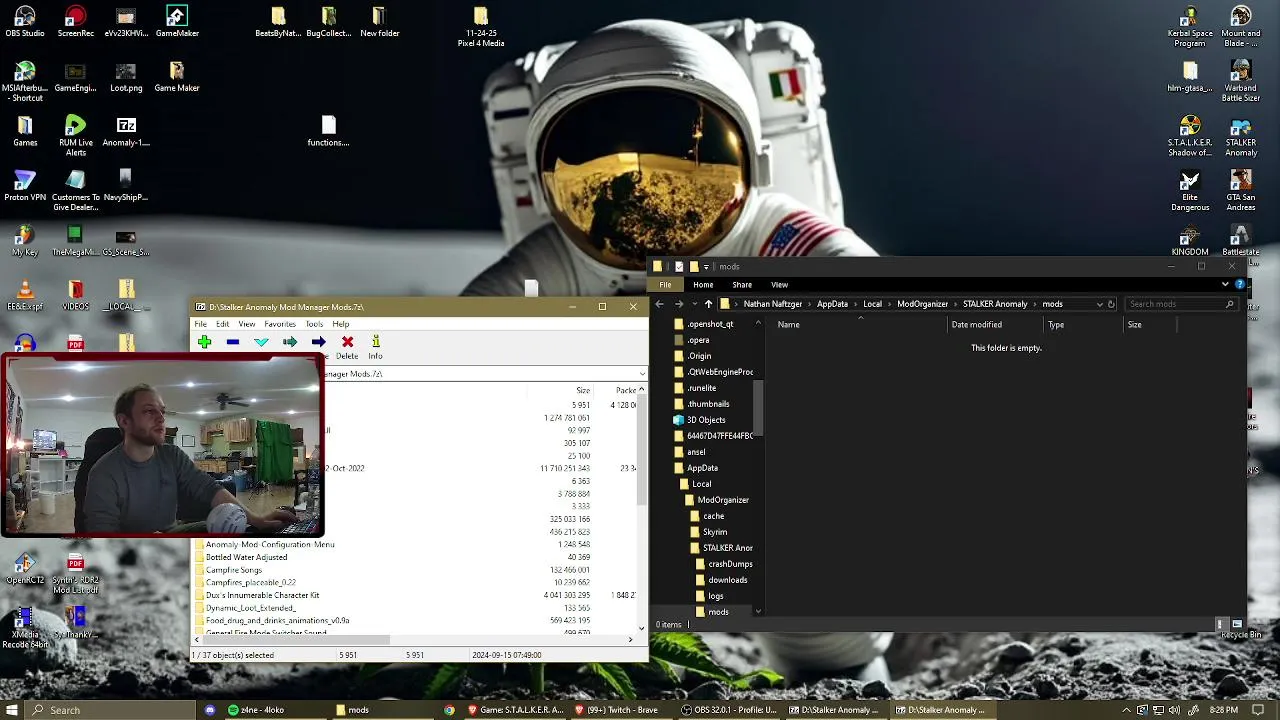
Task: Open OBS Studio desktop icon
Action: (25, 21)
